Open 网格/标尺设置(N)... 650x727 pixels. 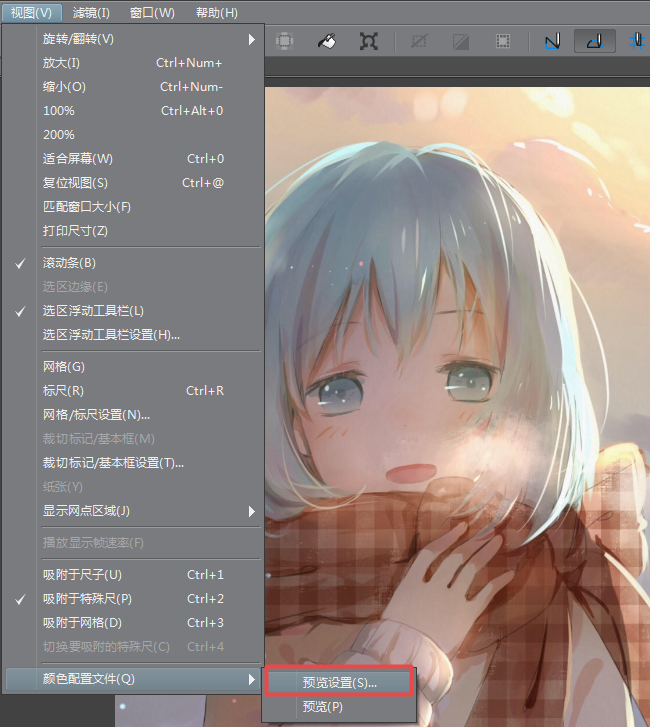133,415
